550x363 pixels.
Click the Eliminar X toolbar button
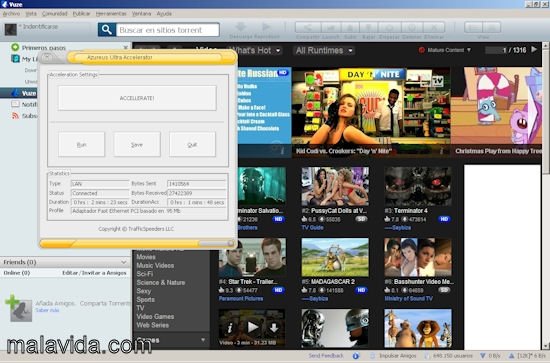(x=434, y=27)
